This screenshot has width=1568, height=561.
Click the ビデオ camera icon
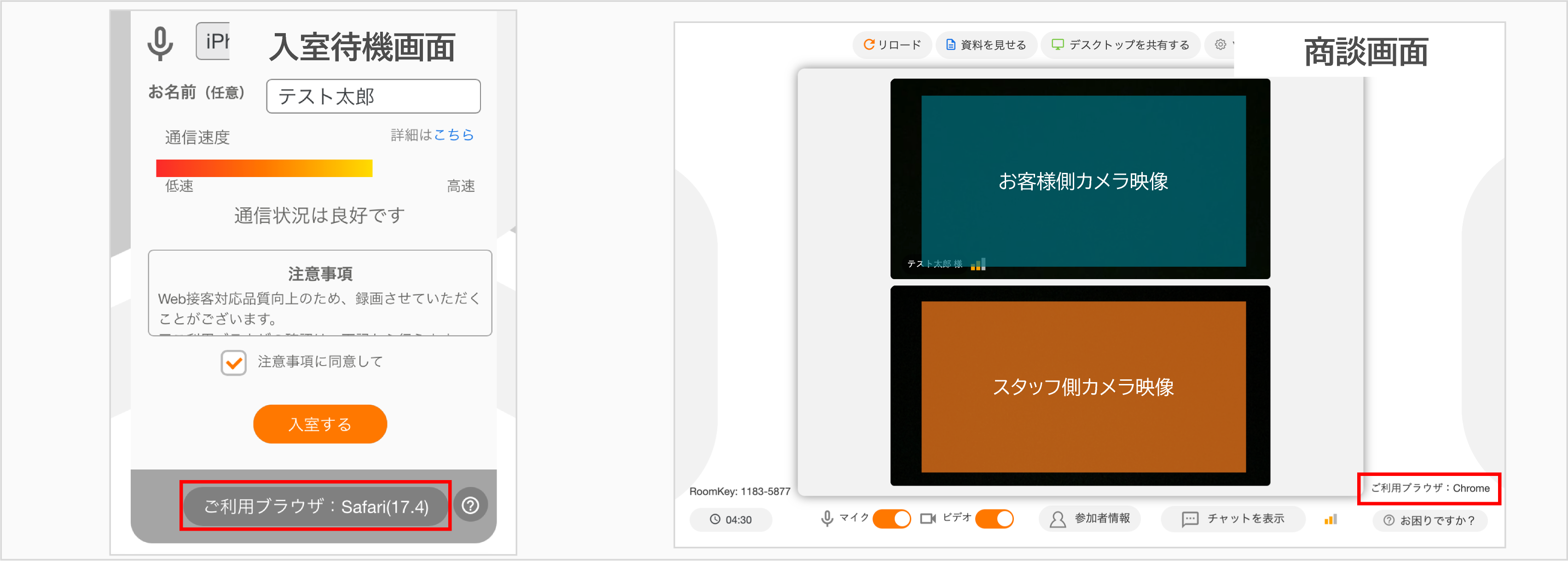[928, 518]
